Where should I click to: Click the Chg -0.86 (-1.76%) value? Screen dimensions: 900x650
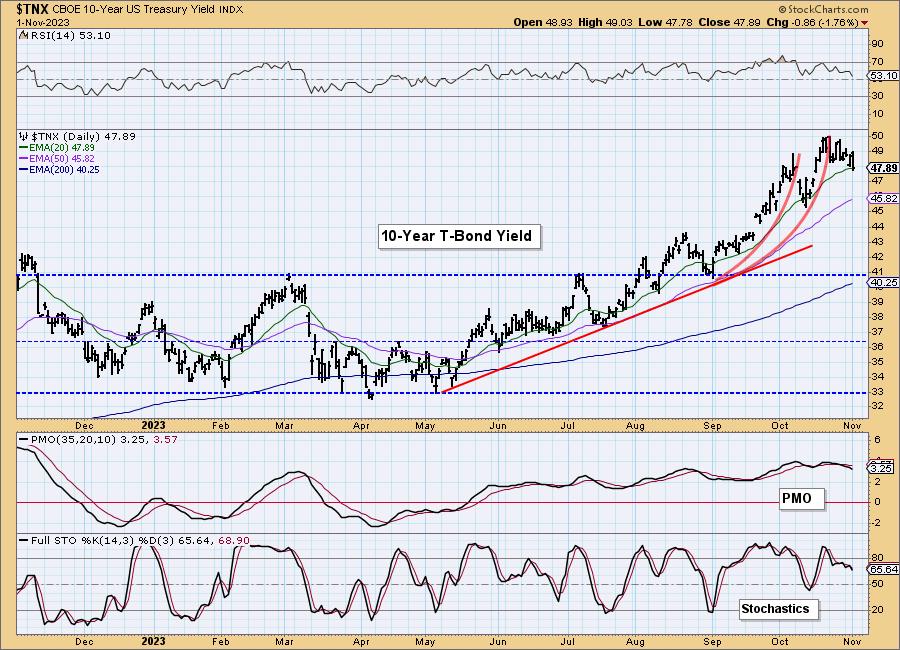pos(812,22)
